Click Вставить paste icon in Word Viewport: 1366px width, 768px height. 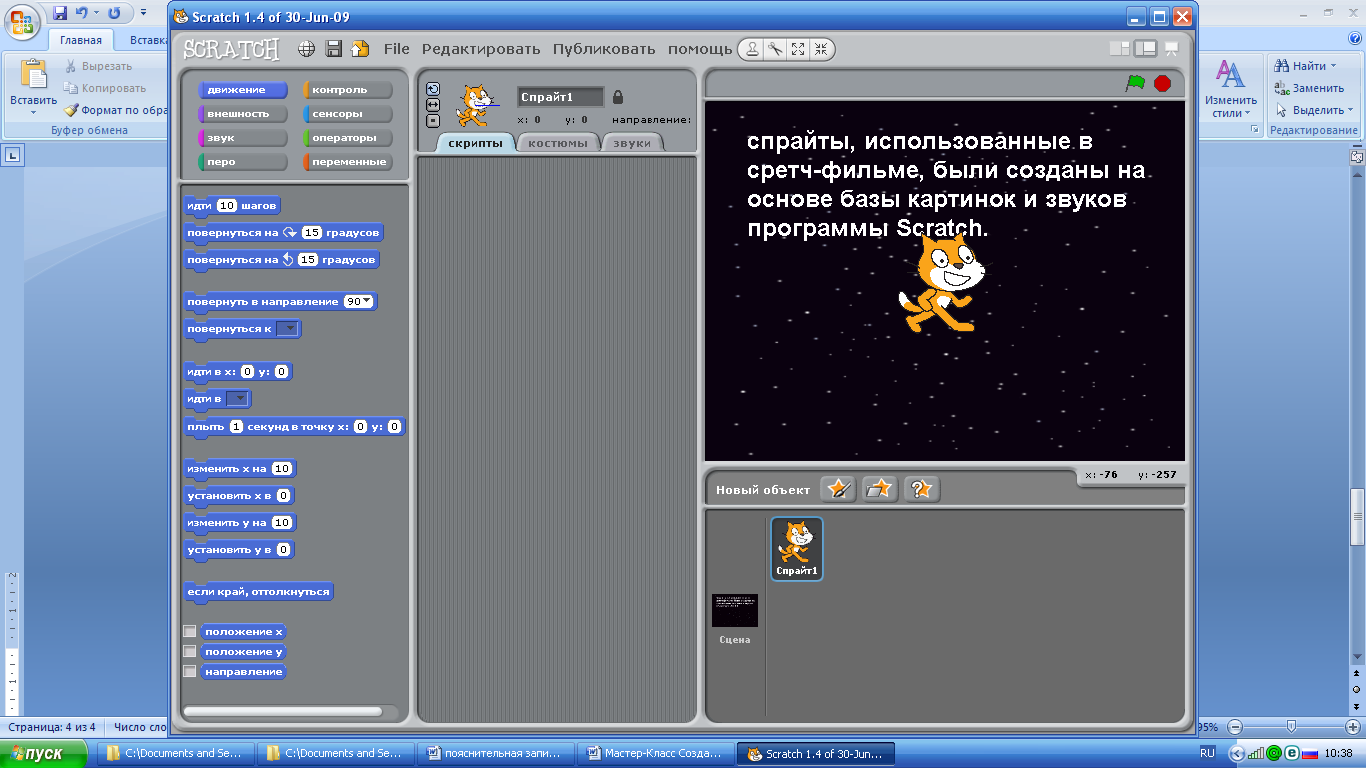[34, 75]
